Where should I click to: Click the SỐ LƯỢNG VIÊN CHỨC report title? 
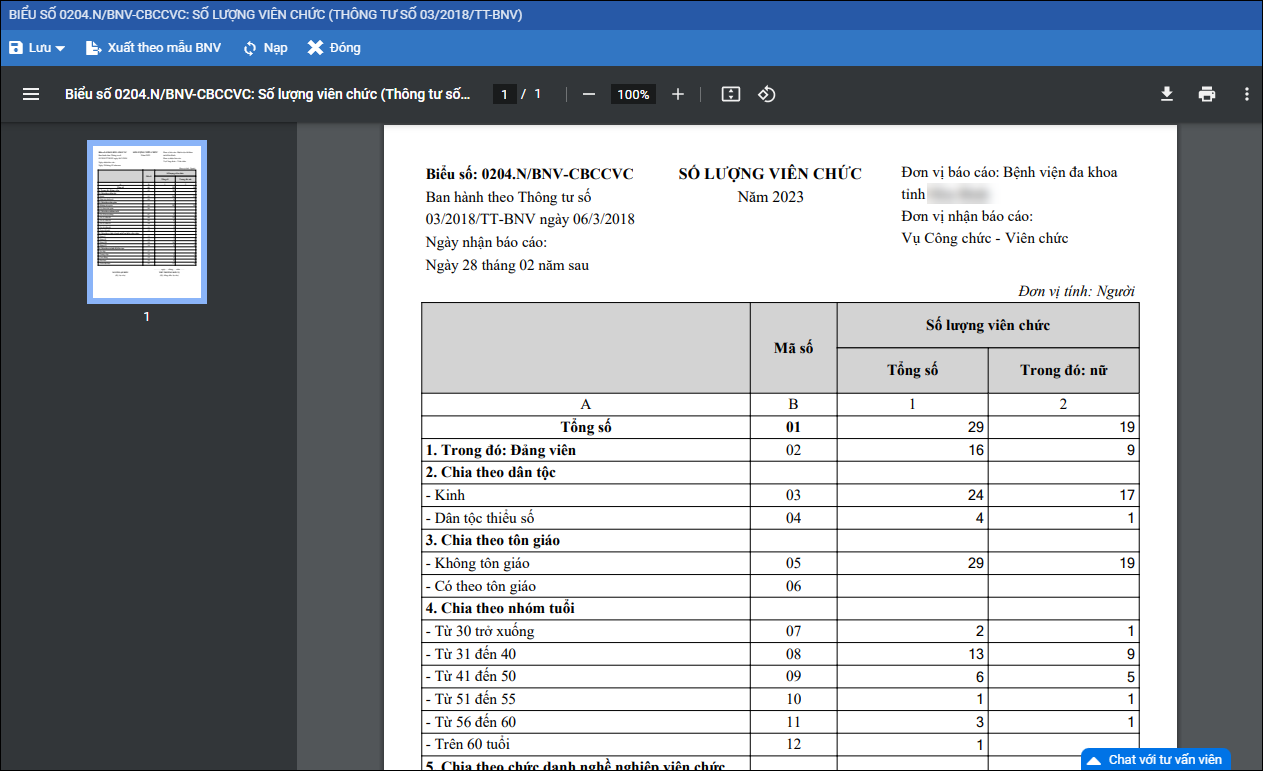[x=769, y=174]
